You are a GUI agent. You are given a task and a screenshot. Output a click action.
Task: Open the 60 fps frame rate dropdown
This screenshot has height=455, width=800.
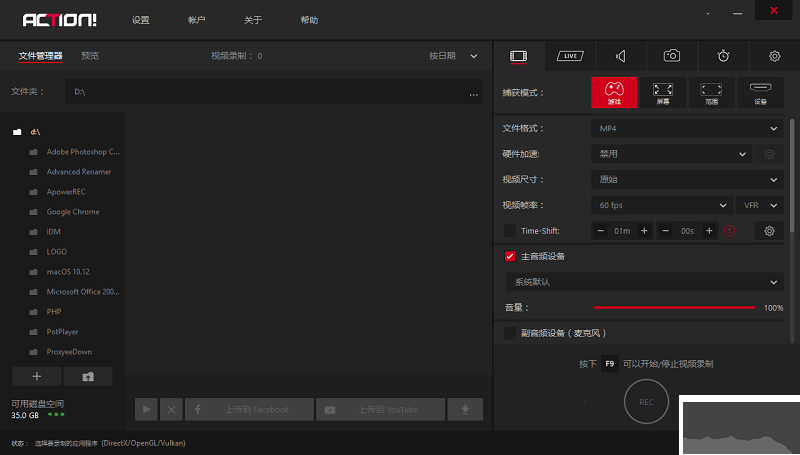(662, 205)
